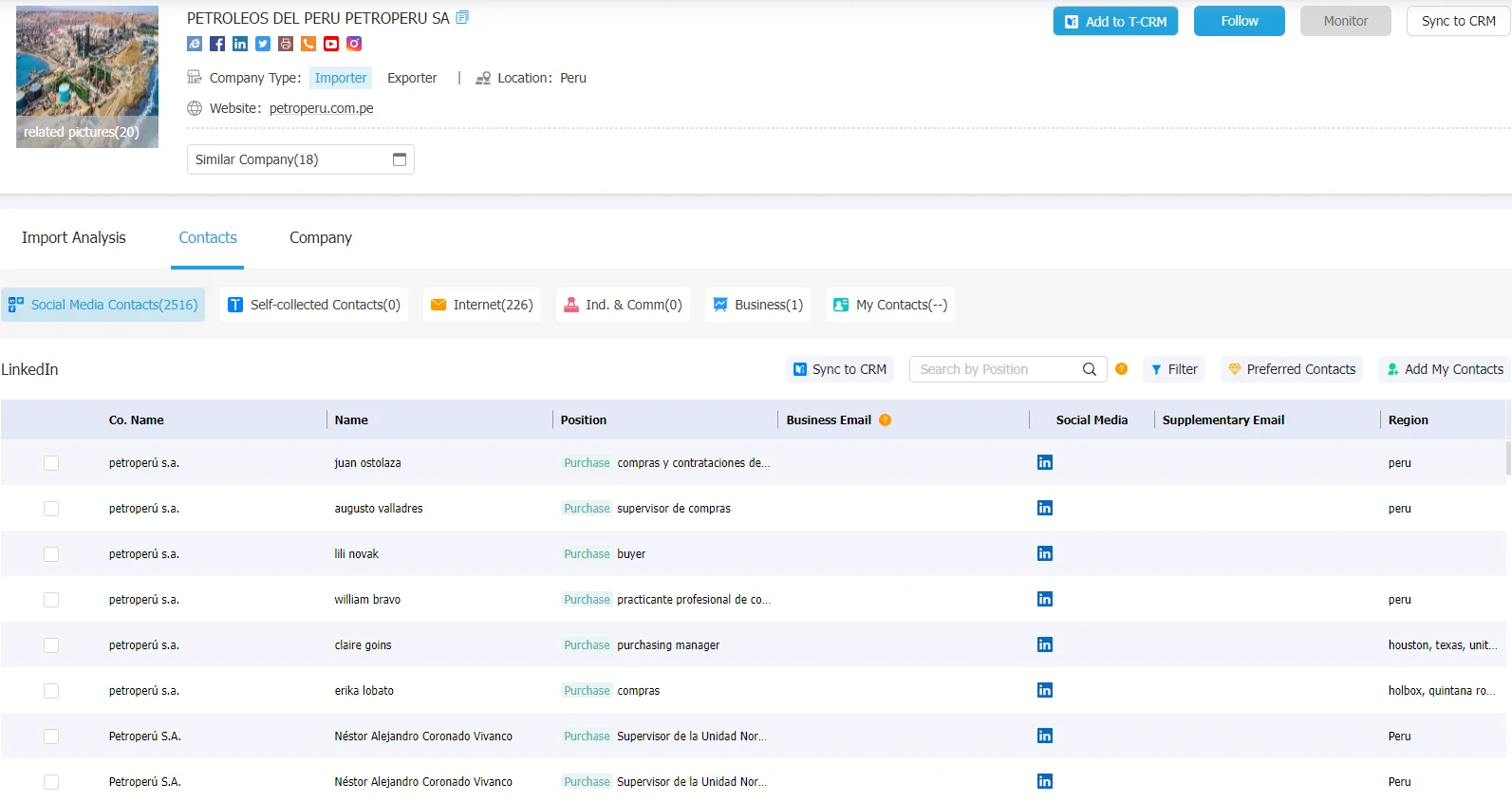Screen dimensions: 1512x802
Task: Open the company's Instagram icon
Action: click(x=354, y=44)
